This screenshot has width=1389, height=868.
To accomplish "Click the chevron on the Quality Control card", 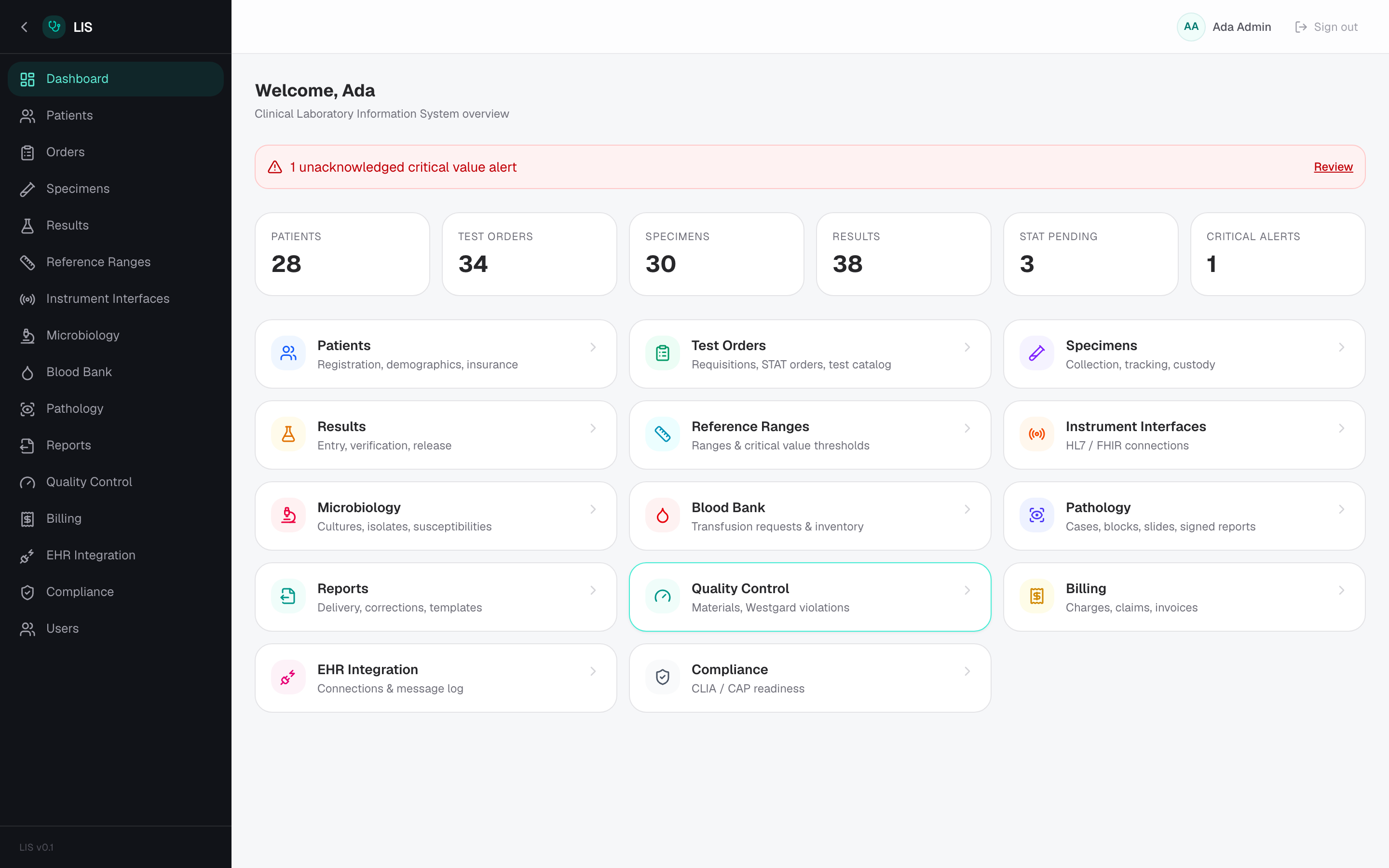I will [967, 590].
